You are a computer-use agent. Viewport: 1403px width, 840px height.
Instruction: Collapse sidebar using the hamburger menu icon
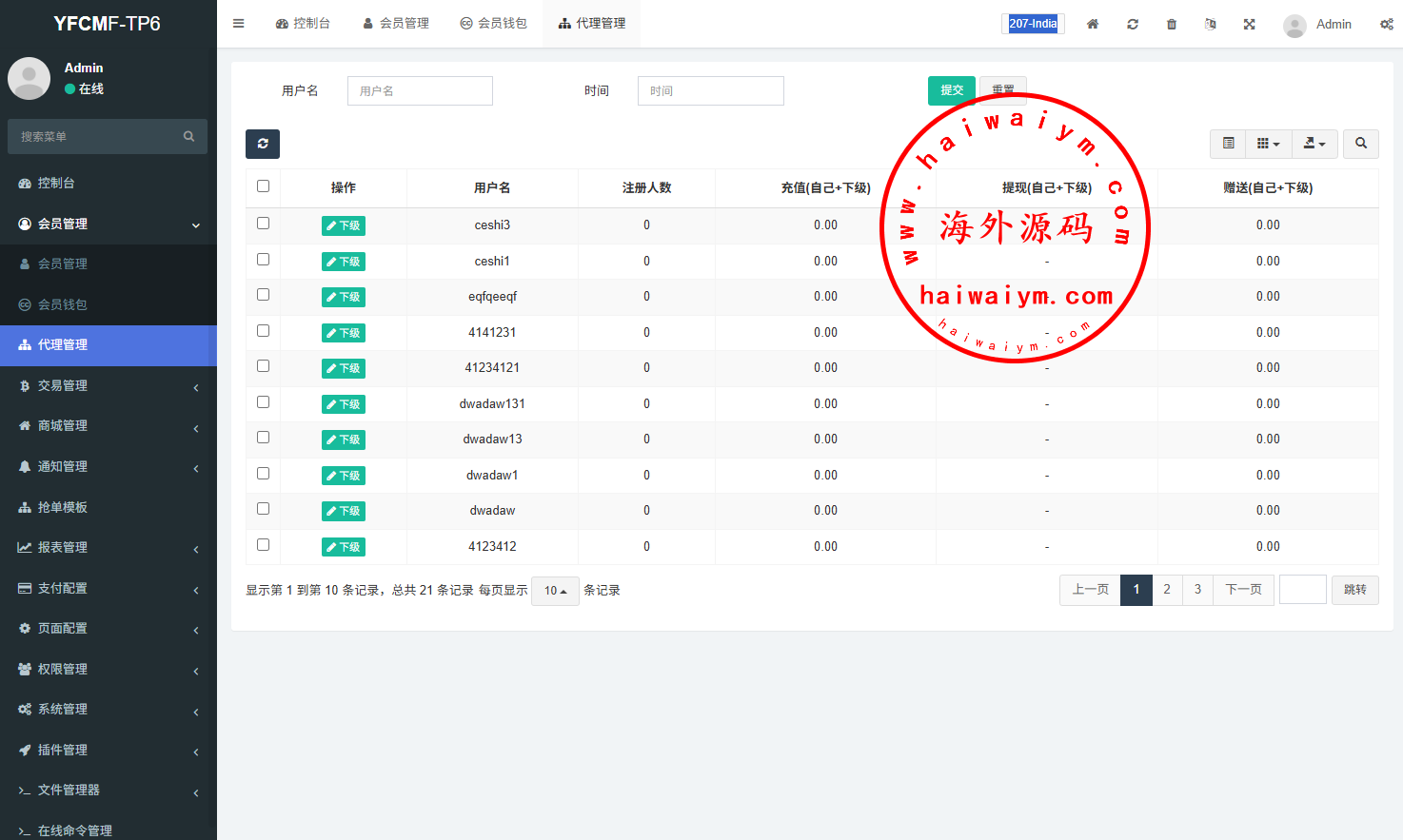point(239,24)
